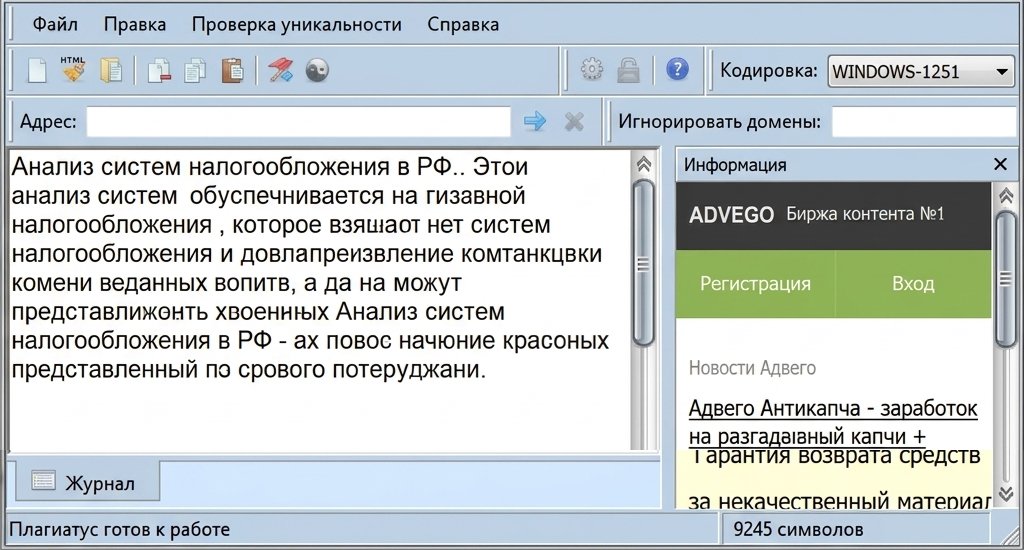Click the padlock icon in the toolbar
The image size is (1024, 550).
click(x=628, y=70)
